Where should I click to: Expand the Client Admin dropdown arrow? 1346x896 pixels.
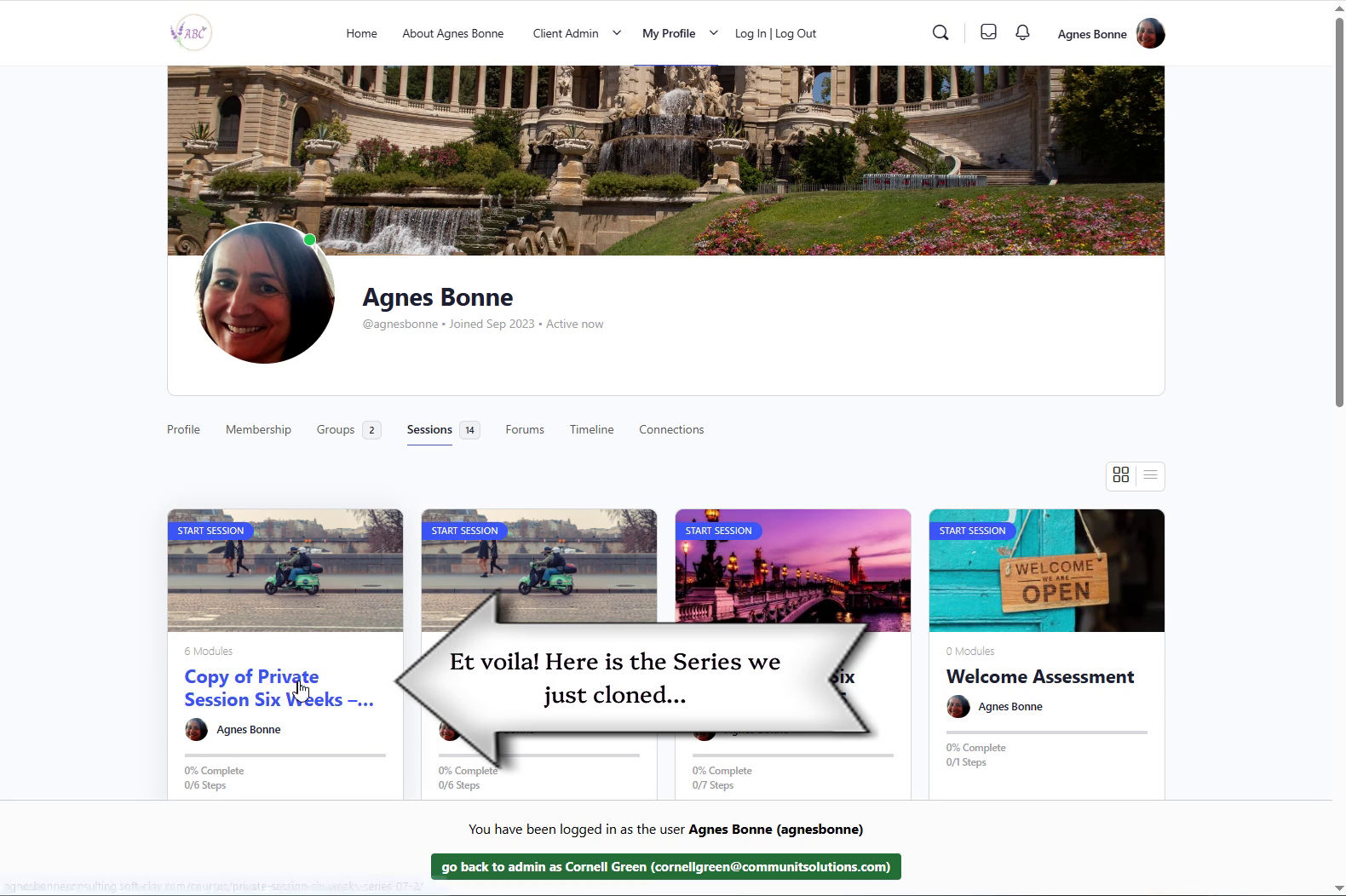(617, 33)
